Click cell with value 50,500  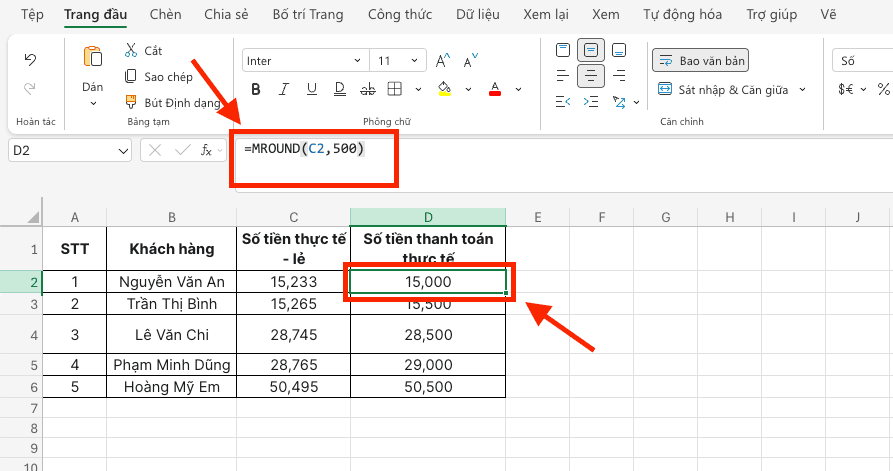coord(428,387)
